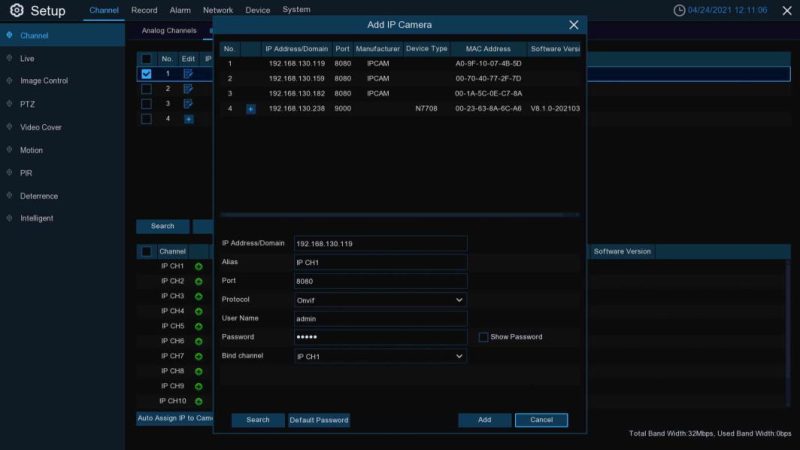The image size is (800, 450).
Task: Click the edit icon for channel 3
Action: tap(188, 104)
